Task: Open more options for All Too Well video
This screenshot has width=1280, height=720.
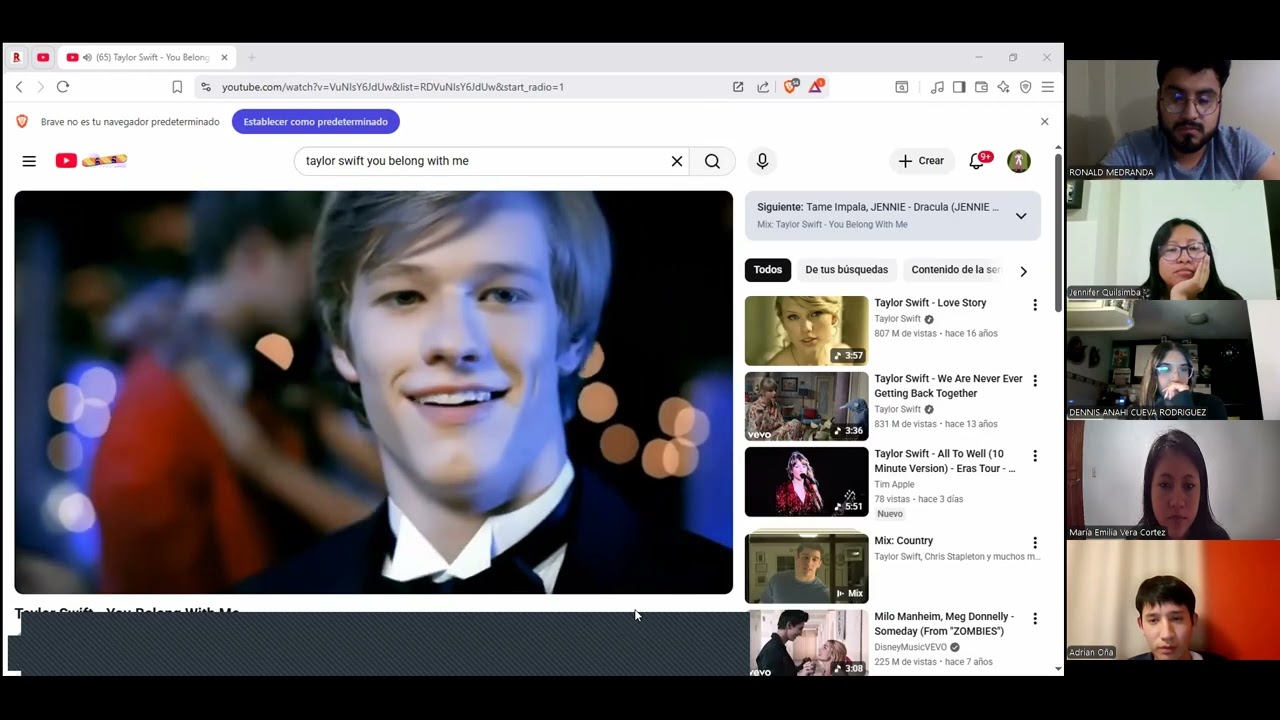Action: pos(1035,456)
